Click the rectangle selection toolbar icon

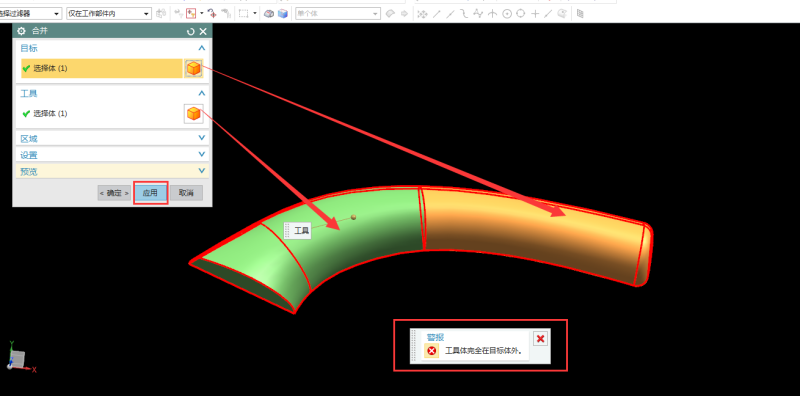[244, 13]
